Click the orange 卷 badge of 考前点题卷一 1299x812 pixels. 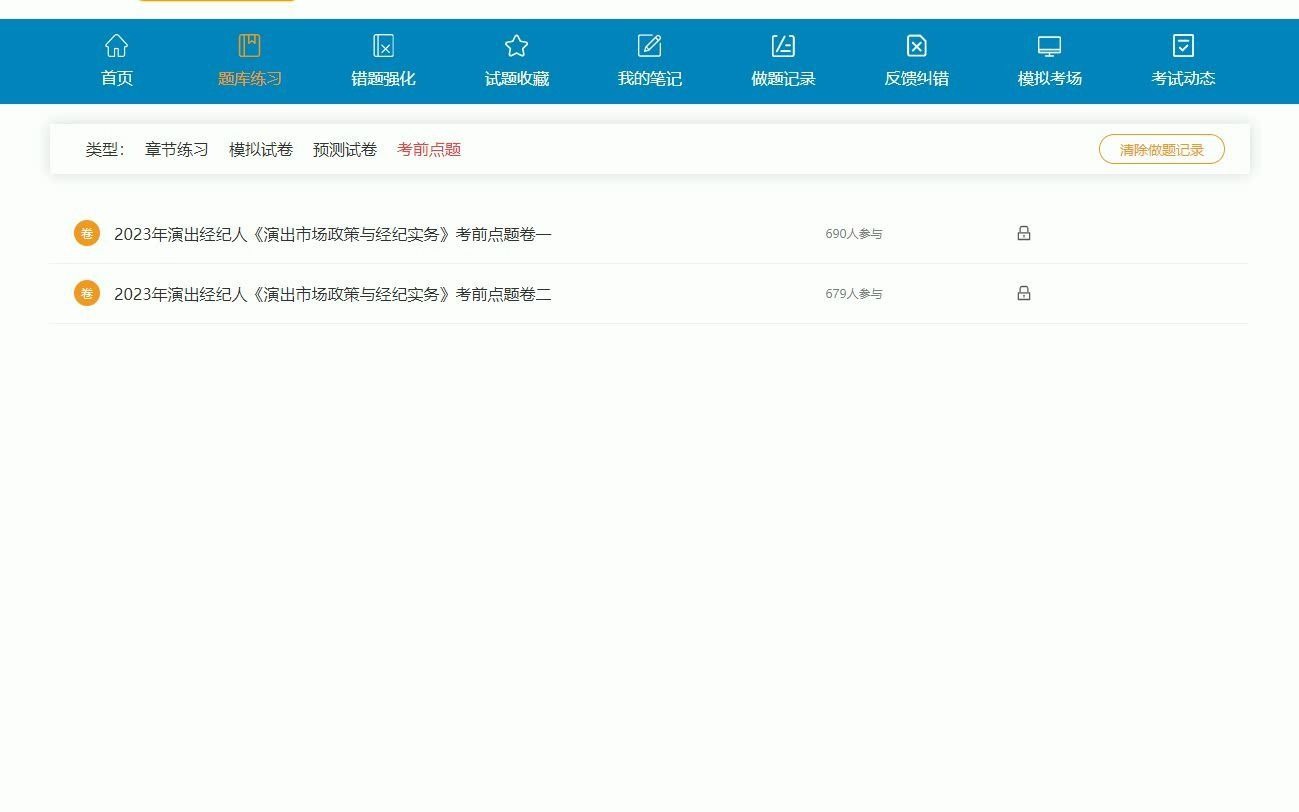click(87, 234)
